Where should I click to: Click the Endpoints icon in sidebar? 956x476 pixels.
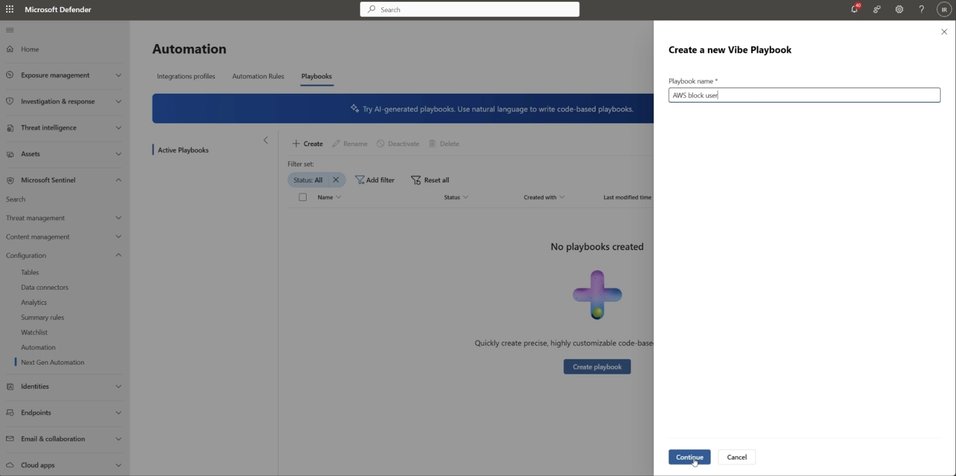10,413
